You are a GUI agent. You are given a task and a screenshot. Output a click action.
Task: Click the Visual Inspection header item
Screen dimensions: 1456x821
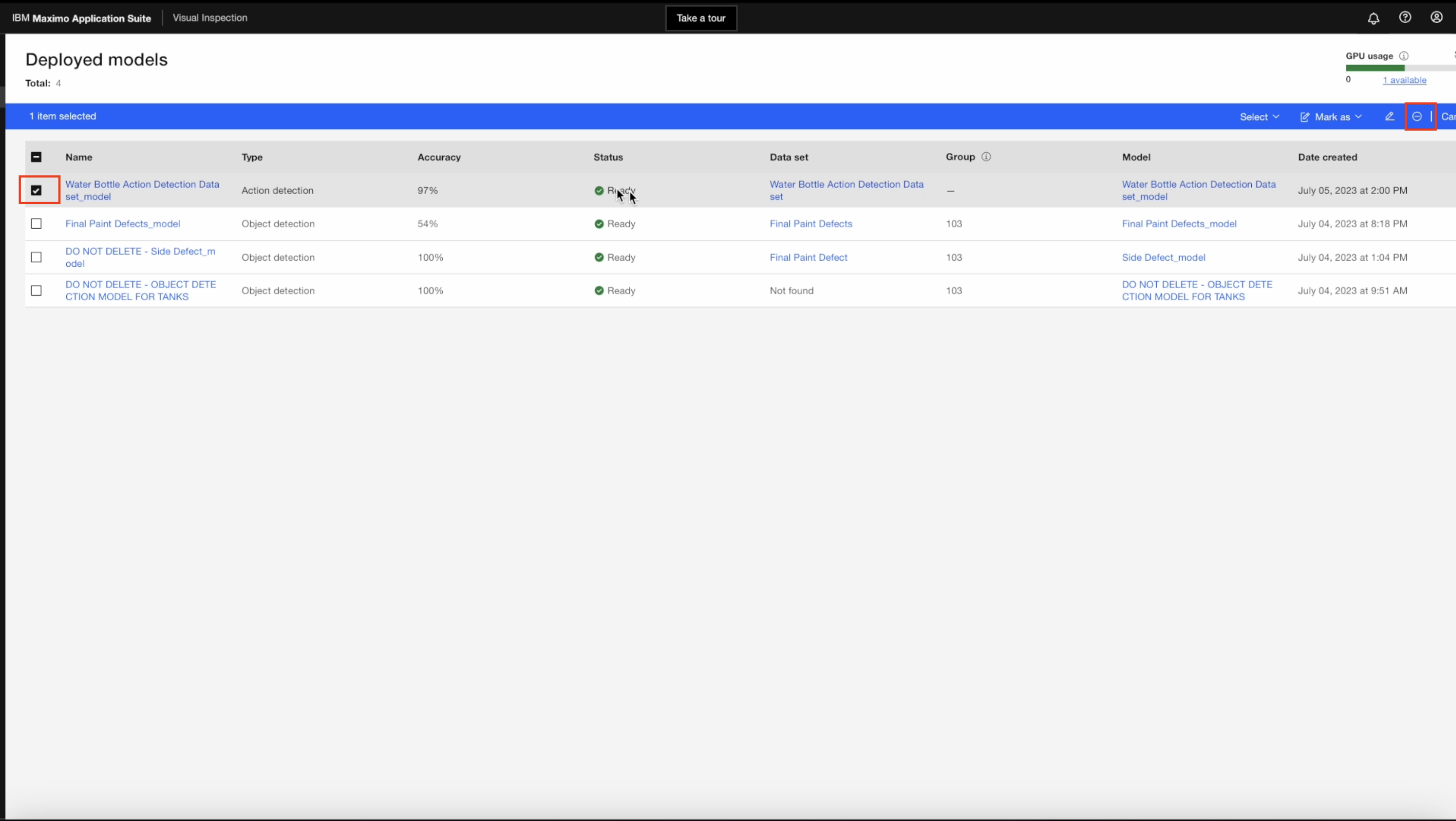(210, 18)
